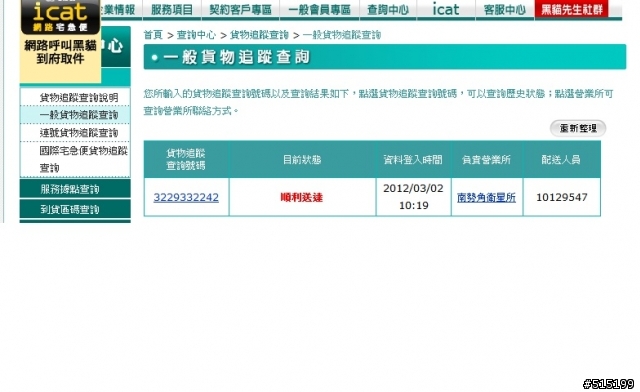Click the 一般貨物追蹤查詢 page title
Viewport: 640px width, 392px height.
[x=236, y=57]
